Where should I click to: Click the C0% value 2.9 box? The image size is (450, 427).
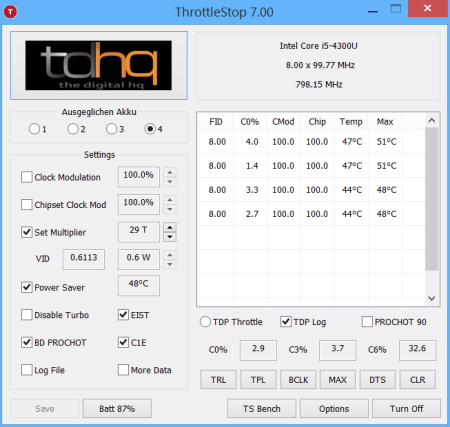(x=258, y=350)
